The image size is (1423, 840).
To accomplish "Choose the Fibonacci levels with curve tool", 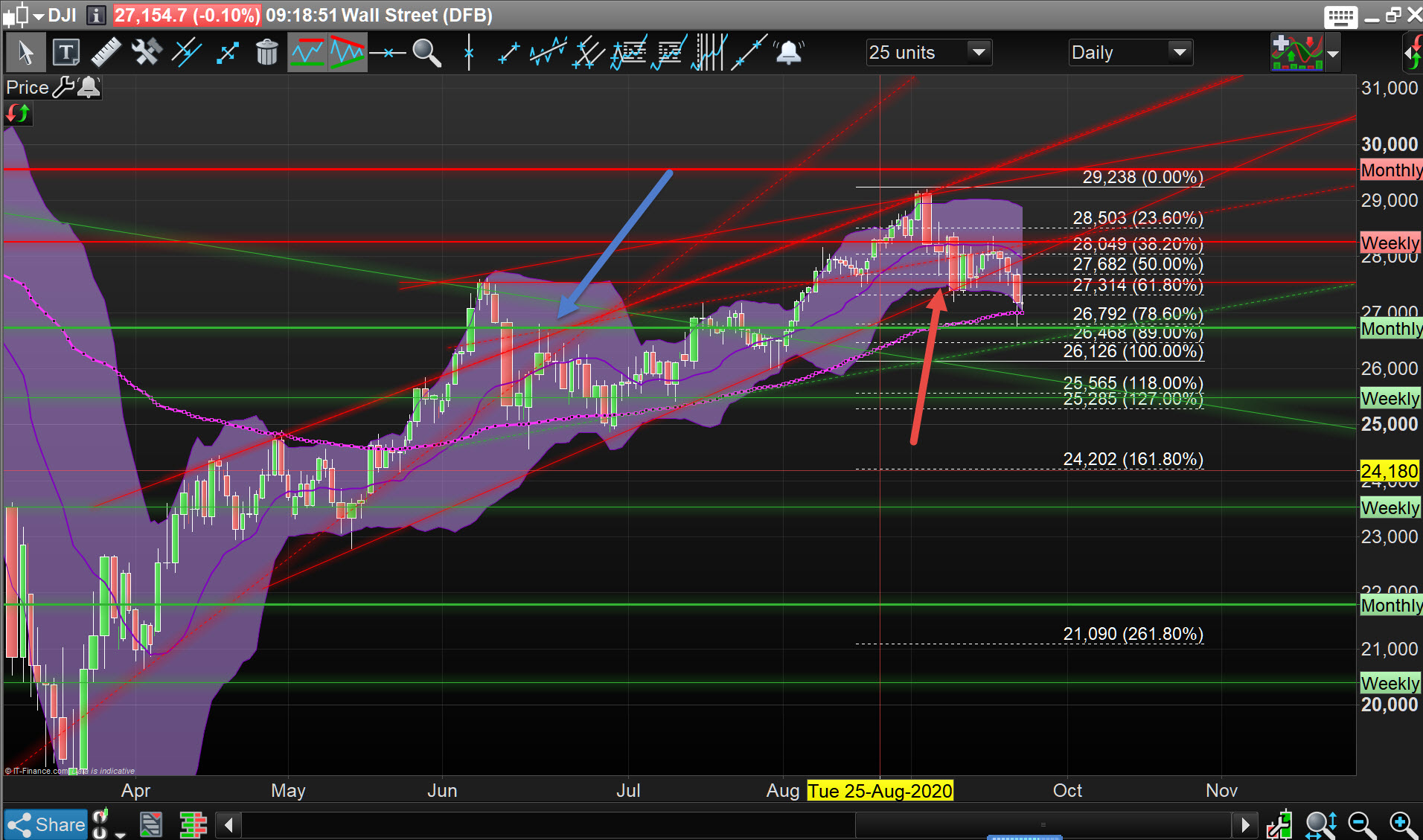I will pyautogui.click(x=669, y=53).
